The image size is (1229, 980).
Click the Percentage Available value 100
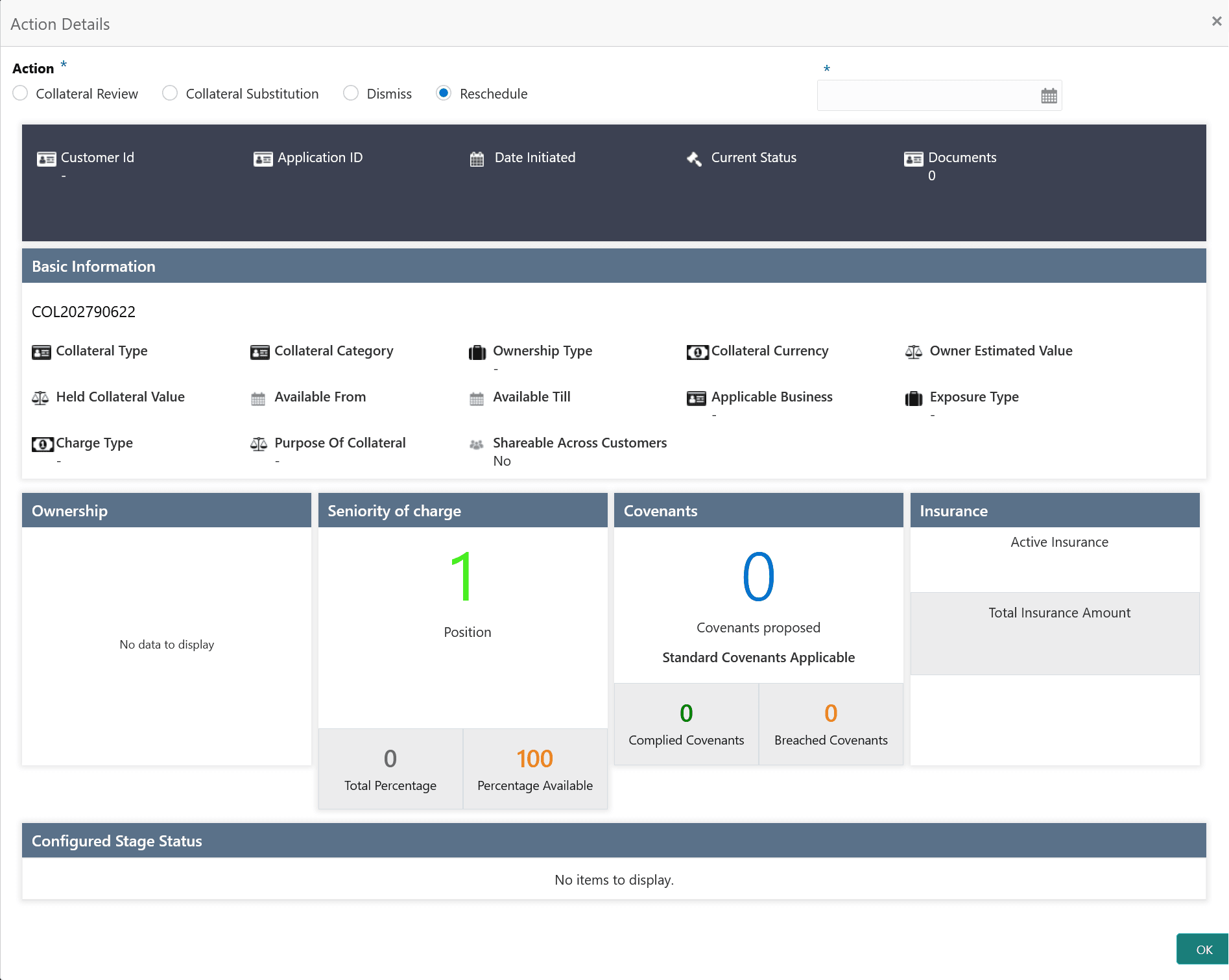535,759
